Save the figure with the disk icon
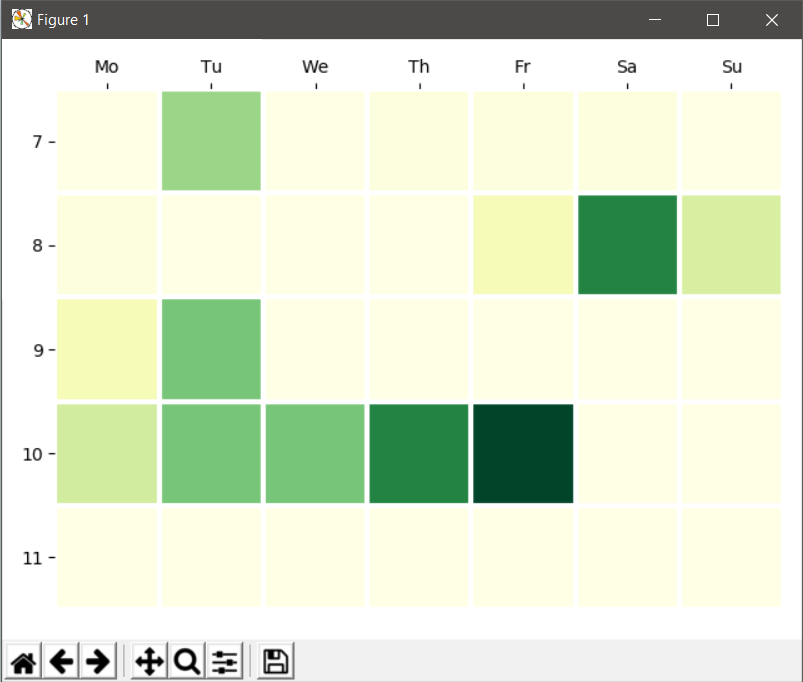 (273, 661)
